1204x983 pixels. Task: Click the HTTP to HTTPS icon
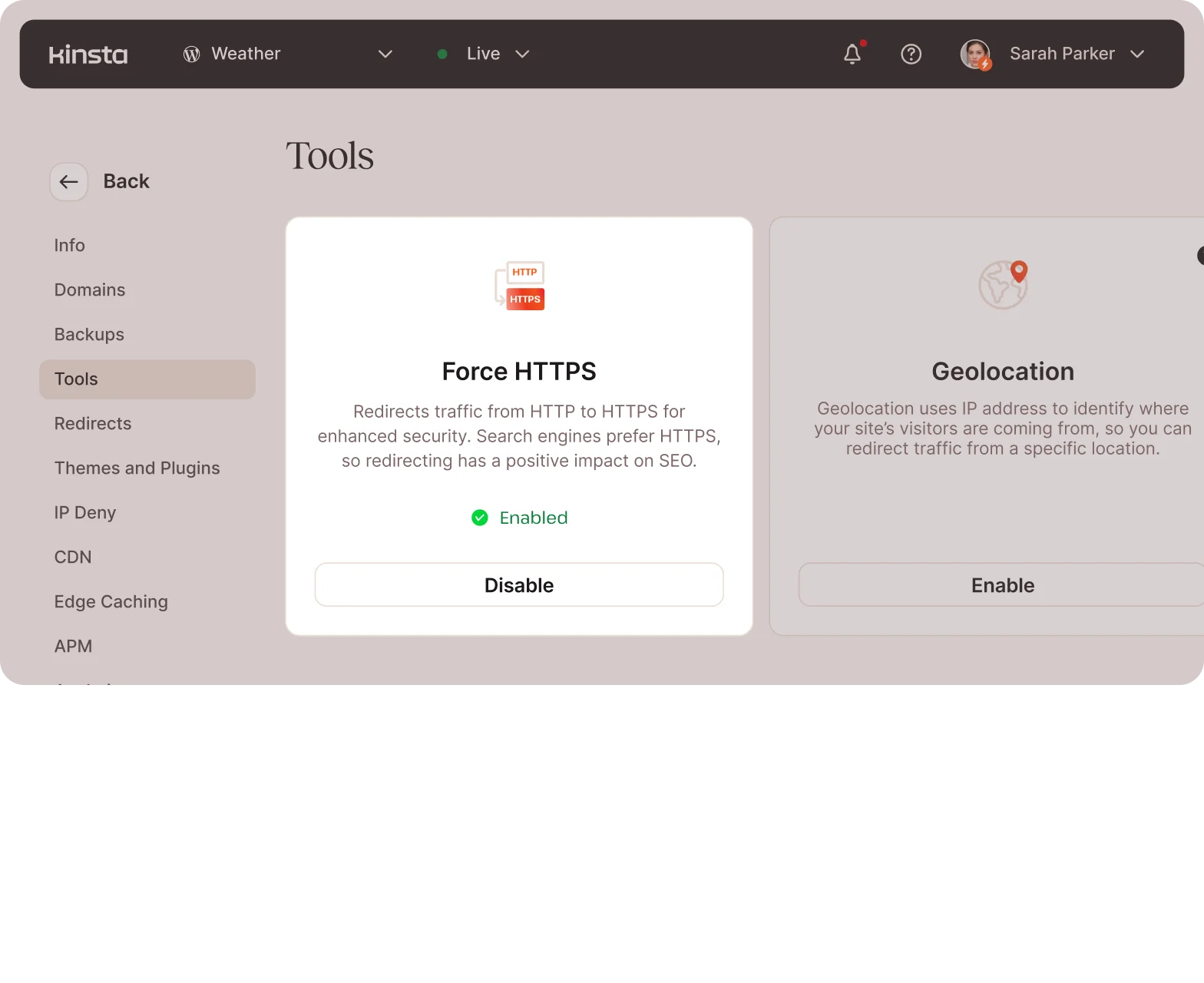point(520,286)
